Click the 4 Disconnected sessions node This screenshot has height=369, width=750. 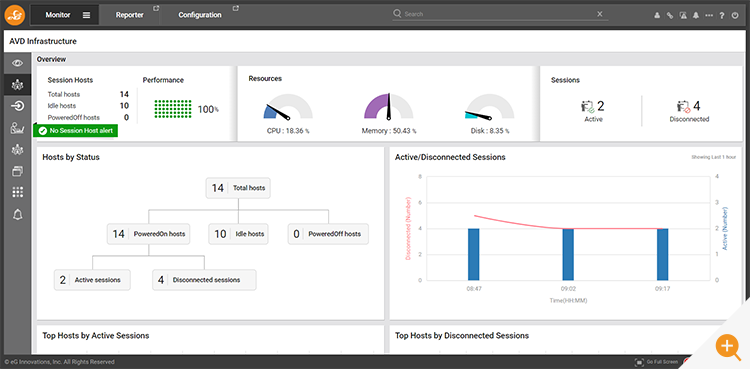point(204,280)
